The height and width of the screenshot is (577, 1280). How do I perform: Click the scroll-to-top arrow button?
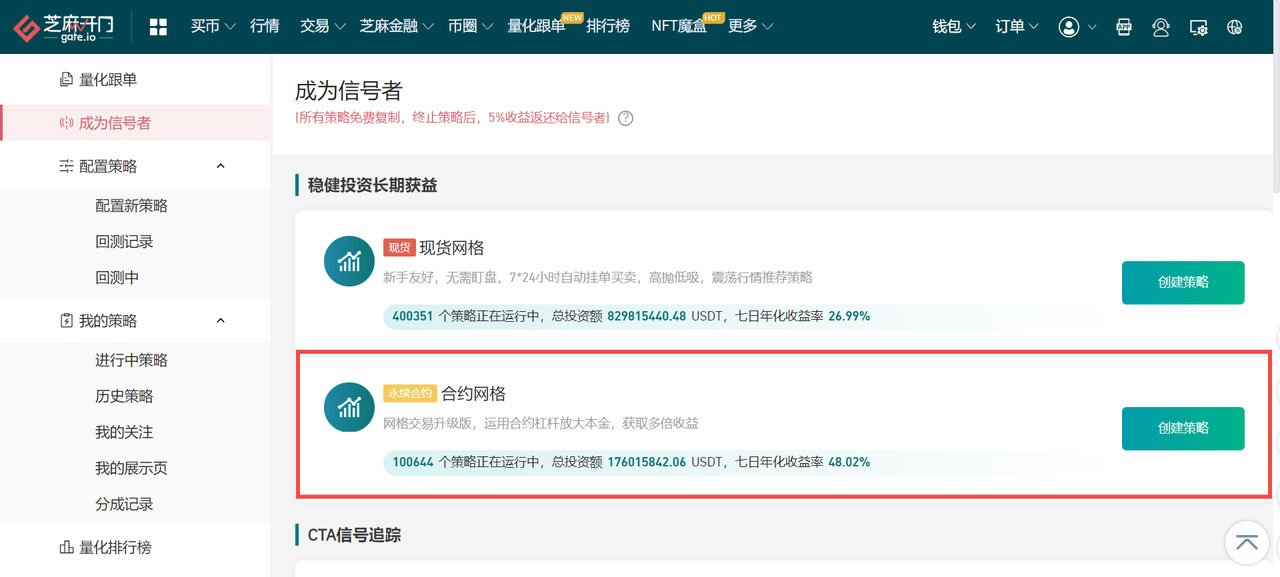coord(1246,542)
